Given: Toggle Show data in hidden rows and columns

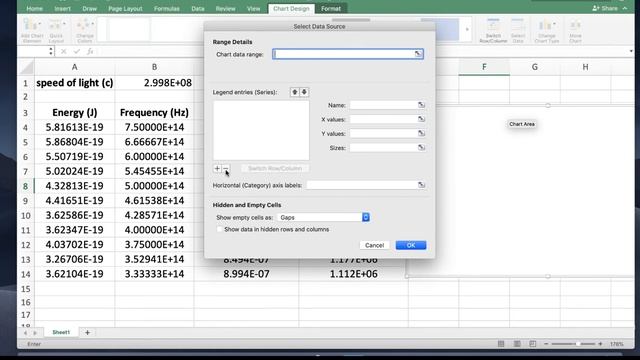Looking at the screenshot, I should pyautogui.click(x=220, y=229).
